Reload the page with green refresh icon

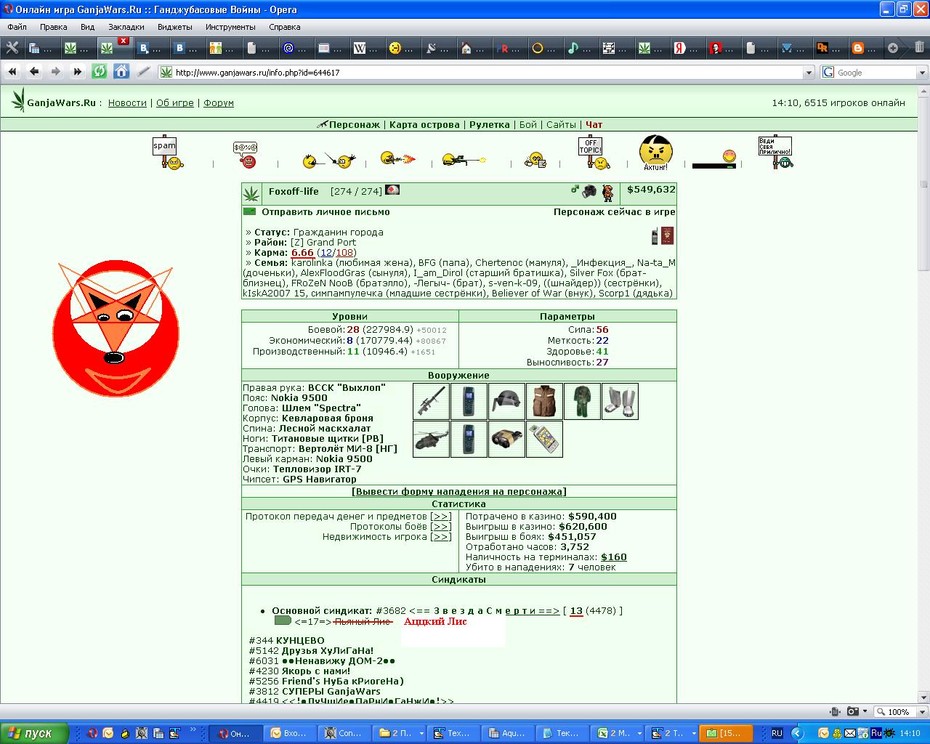[99, 72]
